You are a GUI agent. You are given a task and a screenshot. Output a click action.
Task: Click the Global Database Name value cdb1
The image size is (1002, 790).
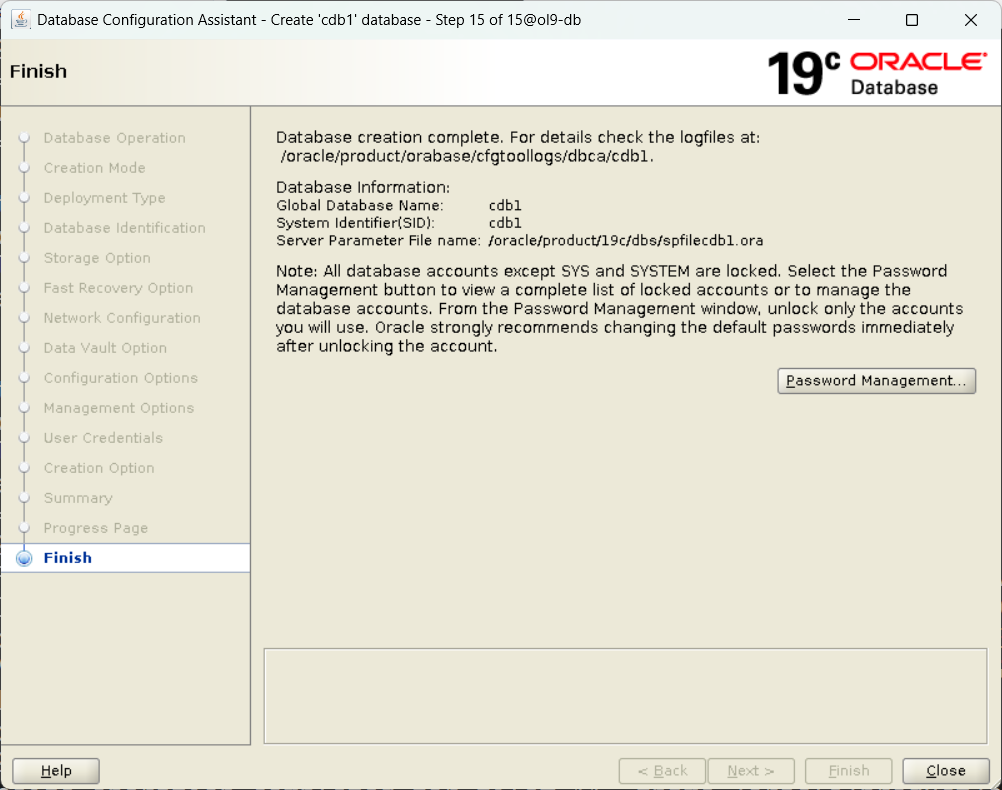(x=505, y=206)
